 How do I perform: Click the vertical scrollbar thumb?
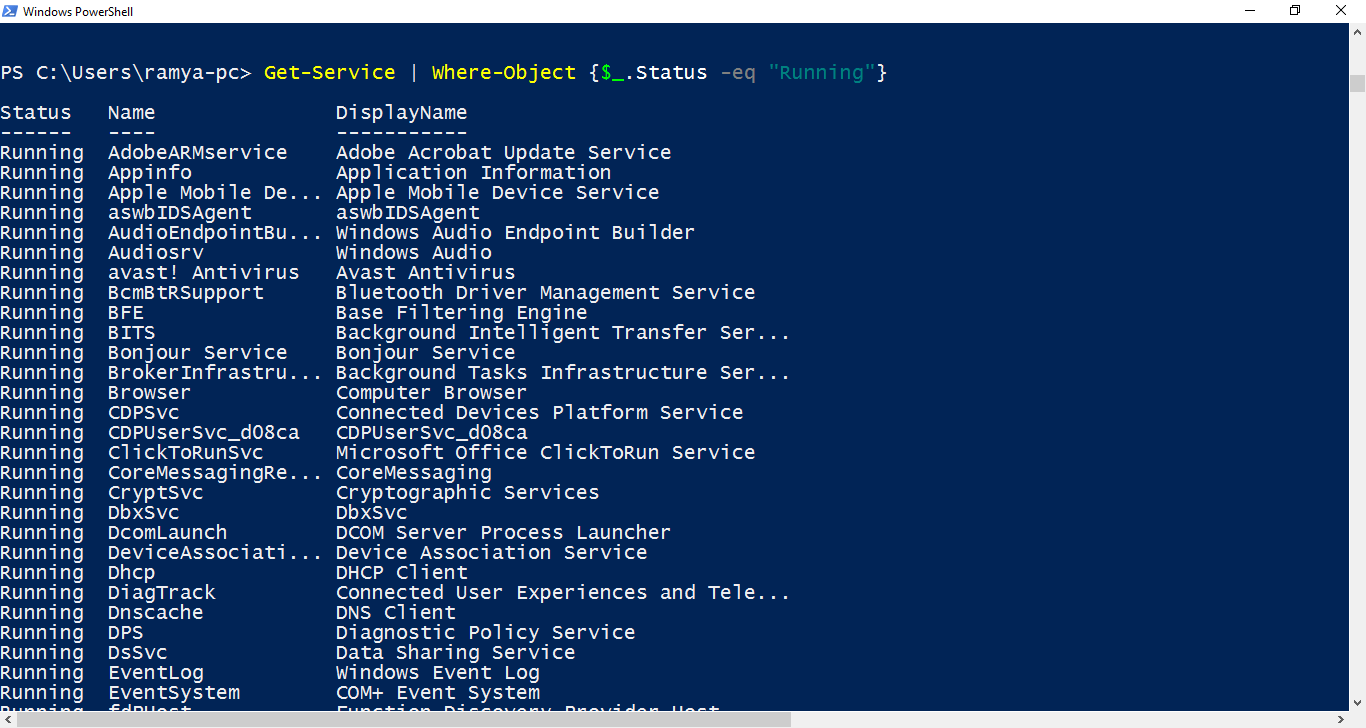(x=1357, y=83)
